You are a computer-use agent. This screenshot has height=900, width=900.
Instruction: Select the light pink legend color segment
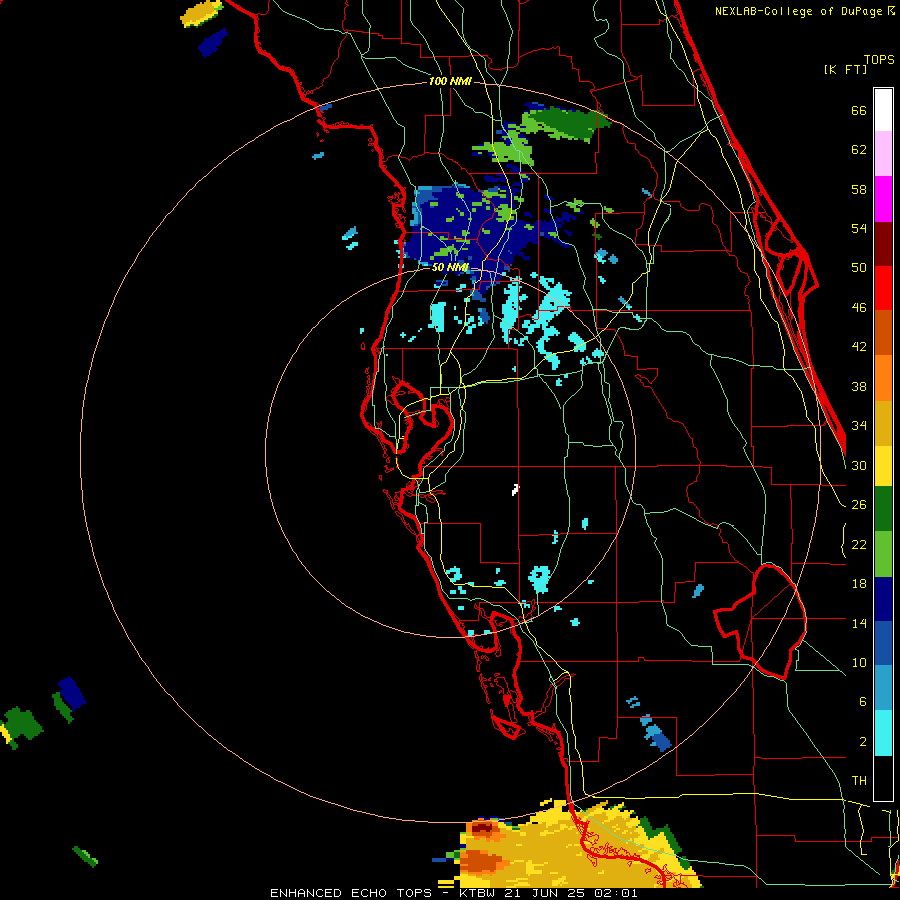[883, 153]
